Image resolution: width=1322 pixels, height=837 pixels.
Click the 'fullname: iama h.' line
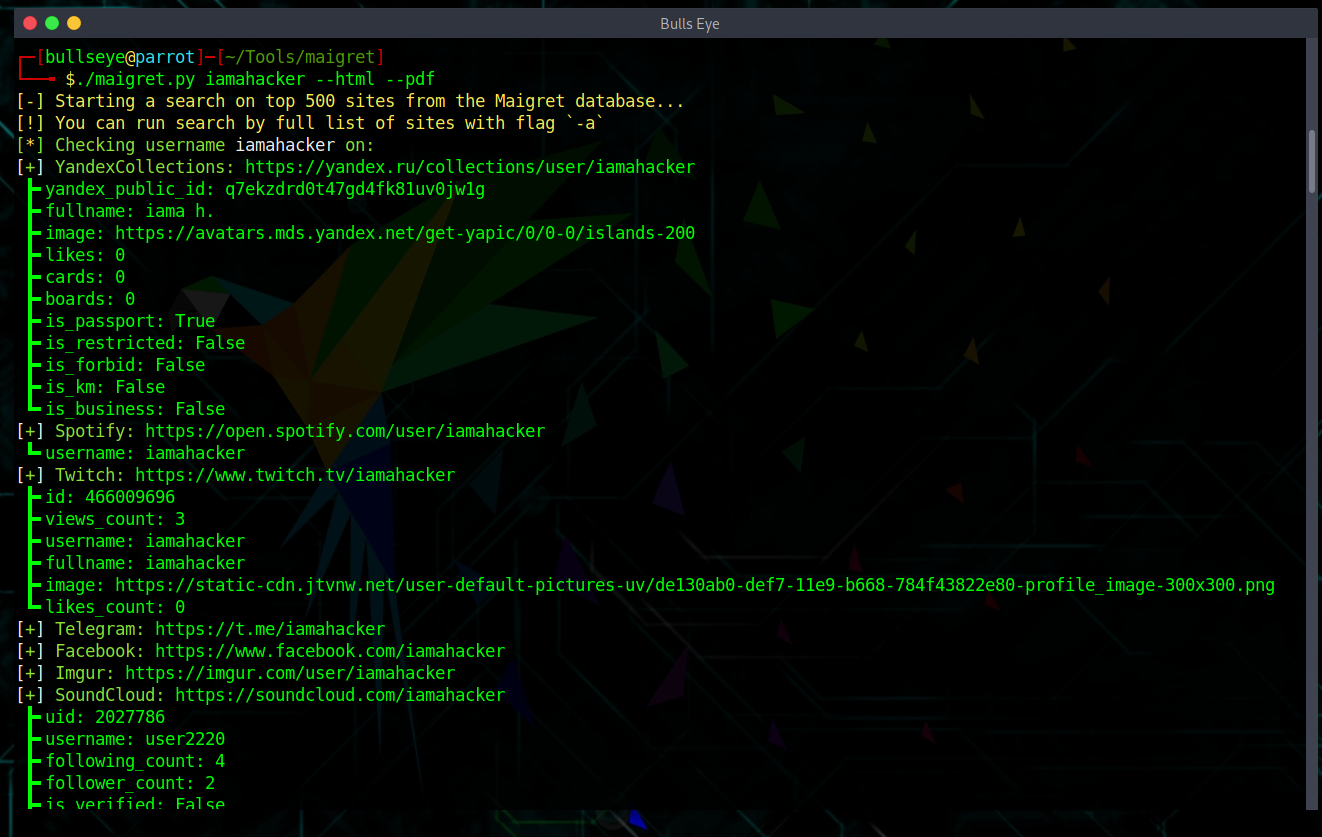click(x=130, y=211)
